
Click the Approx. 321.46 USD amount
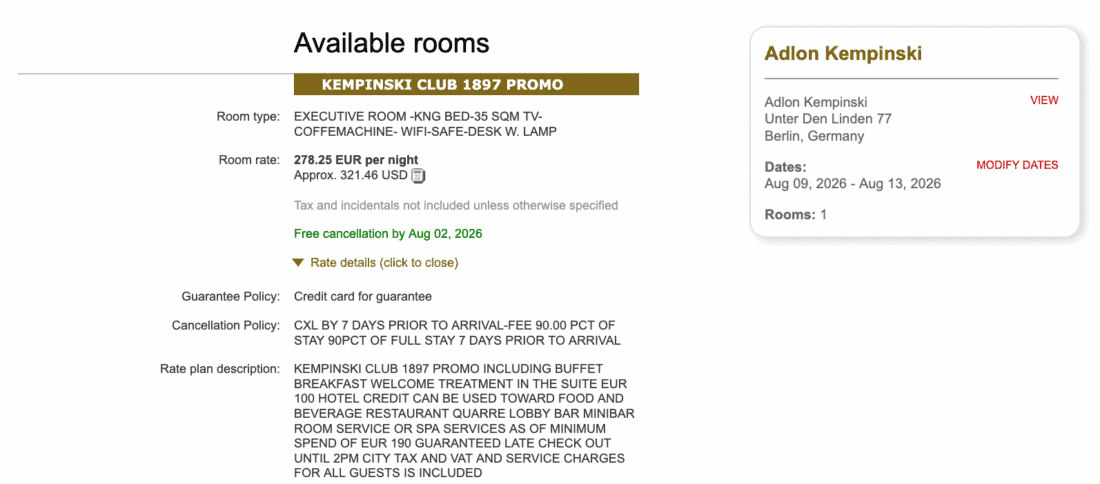(x=351, y=175)
